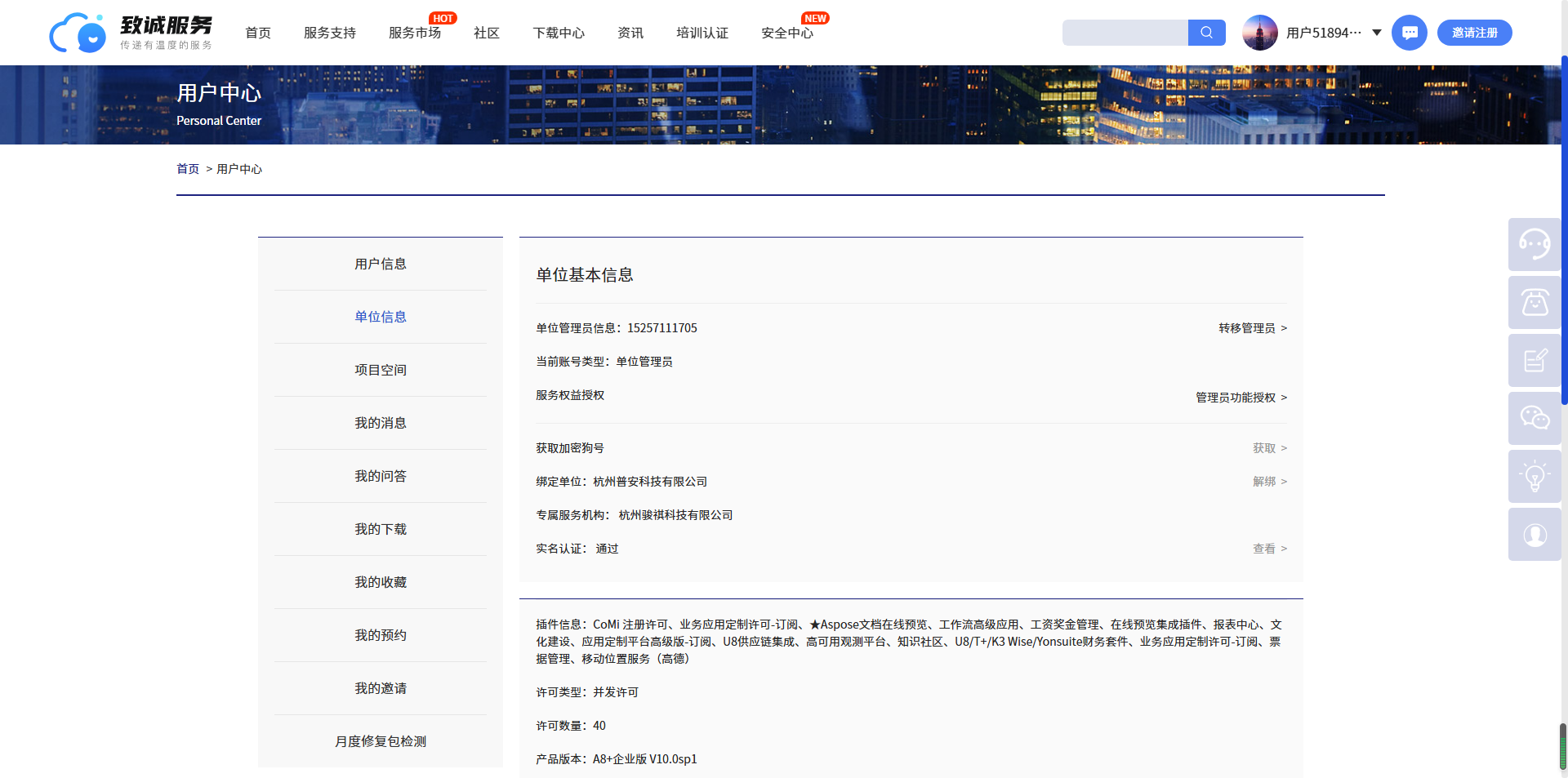
Task: Click the 许可类型 并发许可 line
Action: (587, 692)
